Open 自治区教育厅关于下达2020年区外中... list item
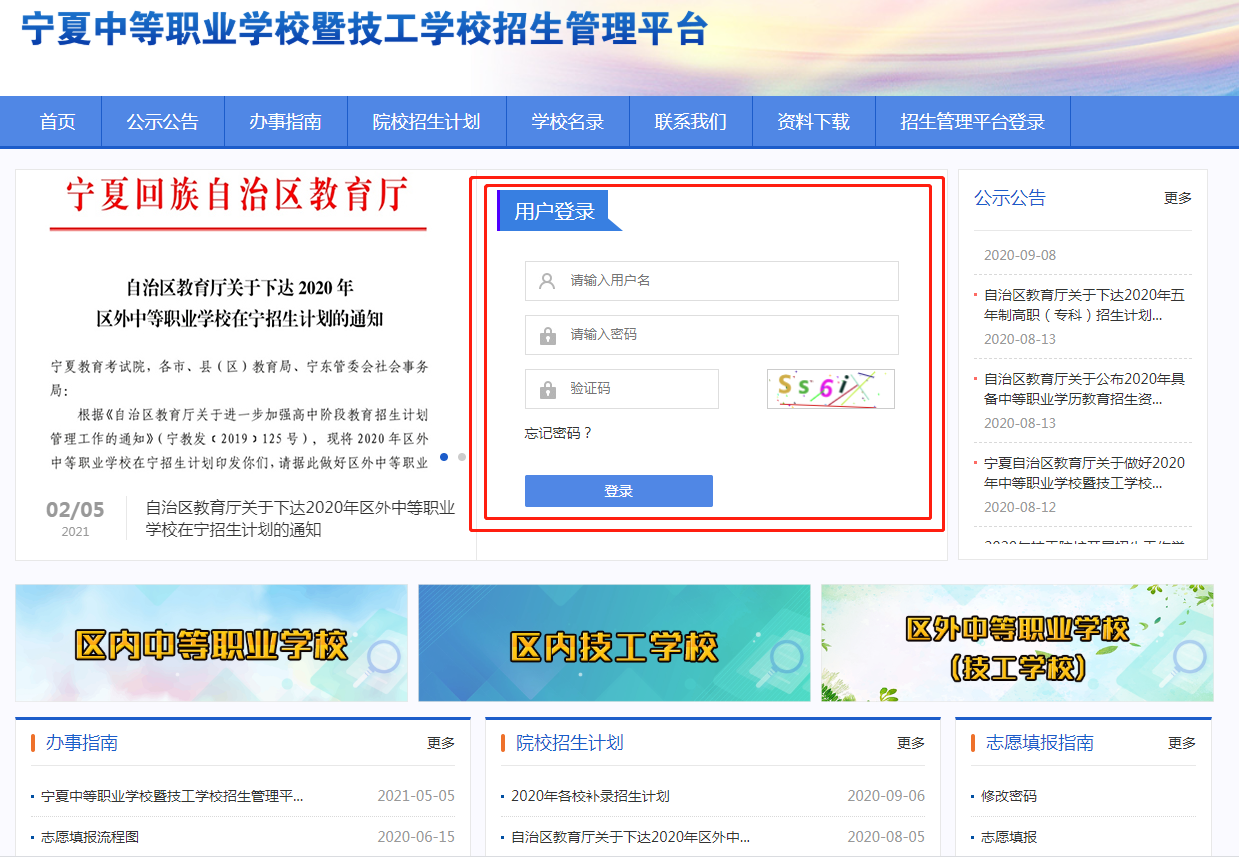The width and height of the screenshot is (1239, 868). pyautogui.click(x=630, y=837)
